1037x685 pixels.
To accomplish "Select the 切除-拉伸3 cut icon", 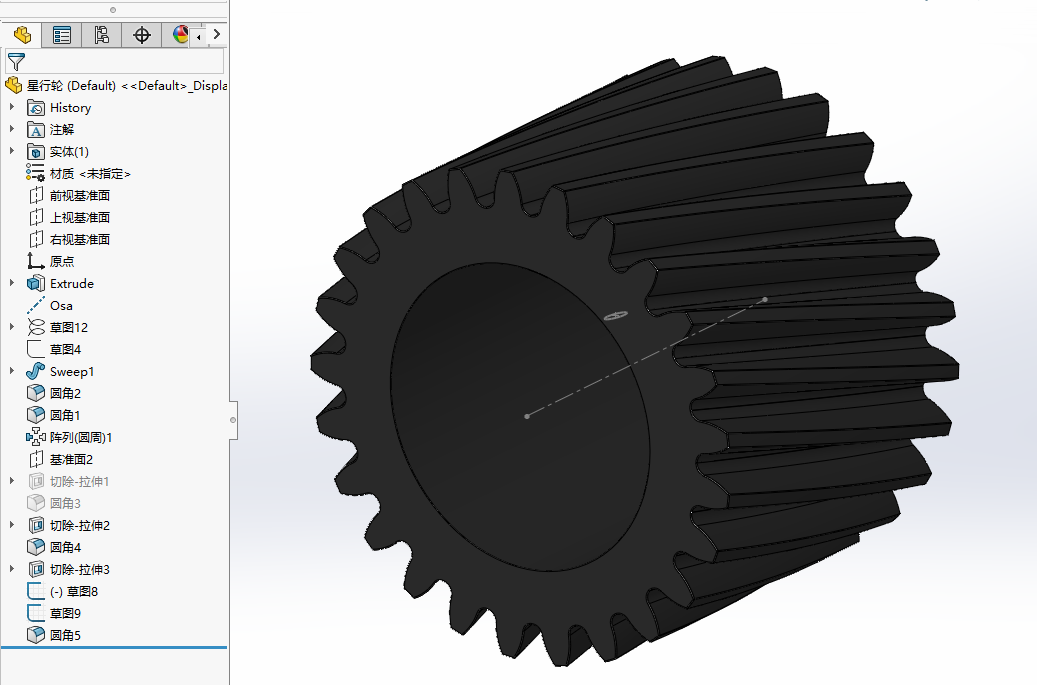I will 36,569.
